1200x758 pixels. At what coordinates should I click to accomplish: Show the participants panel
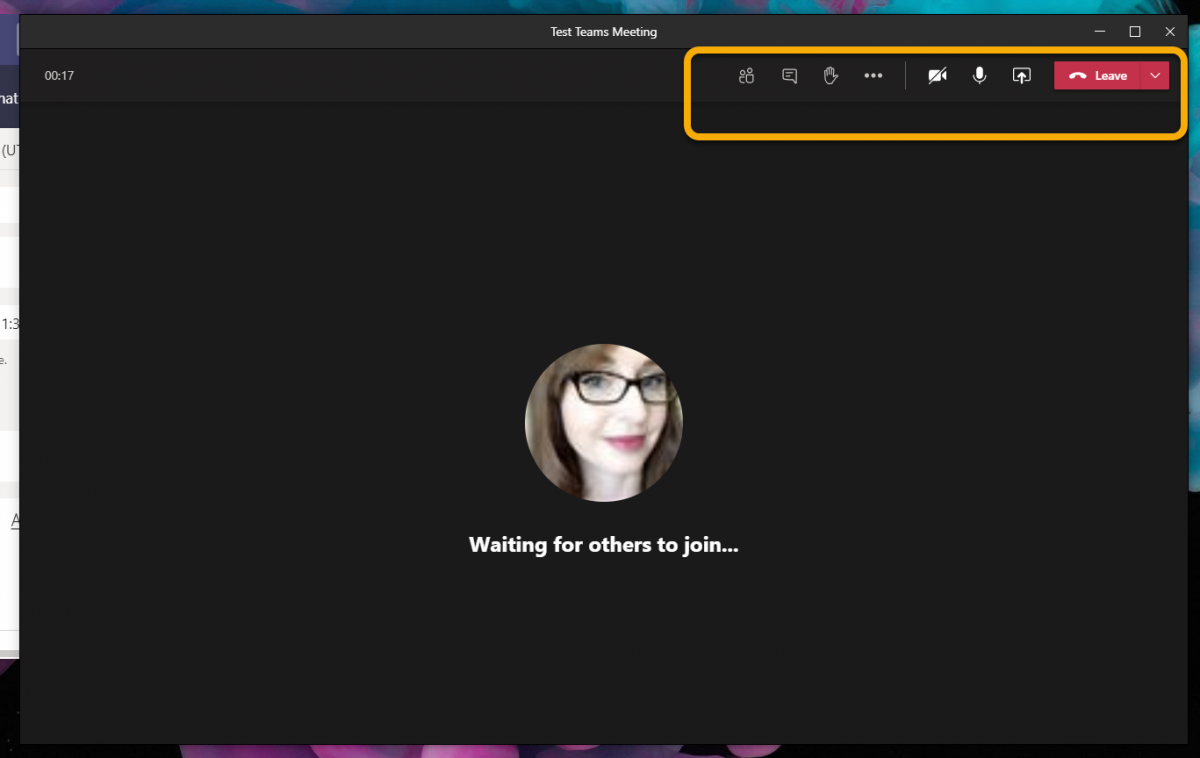746,76
